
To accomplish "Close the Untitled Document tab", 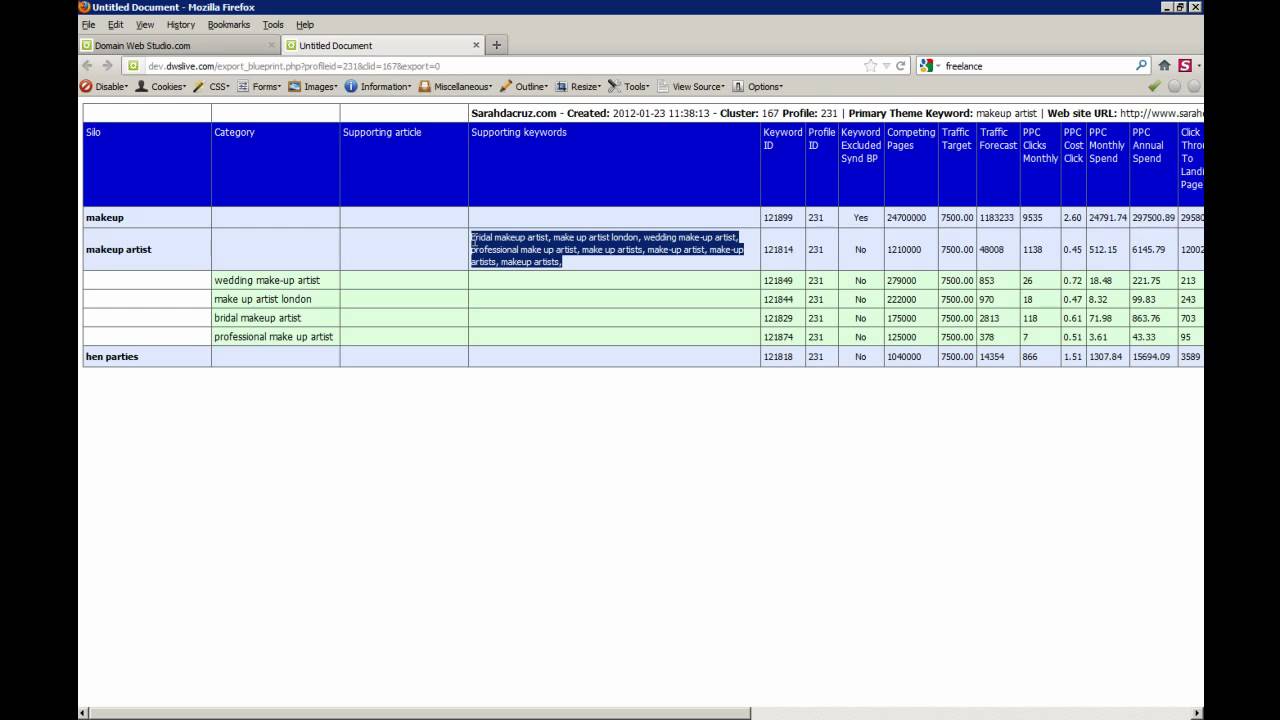I will (x=476, y=45).
